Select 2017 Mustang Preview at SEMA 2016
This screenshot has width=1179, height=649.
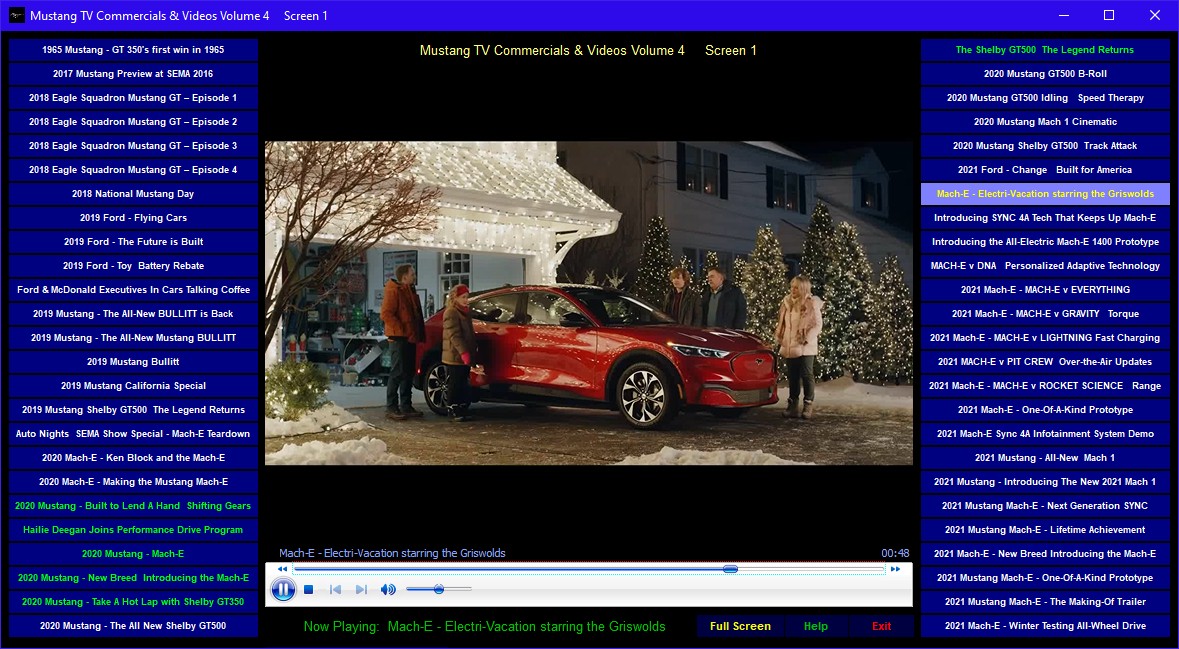click(x=133, y=74)
